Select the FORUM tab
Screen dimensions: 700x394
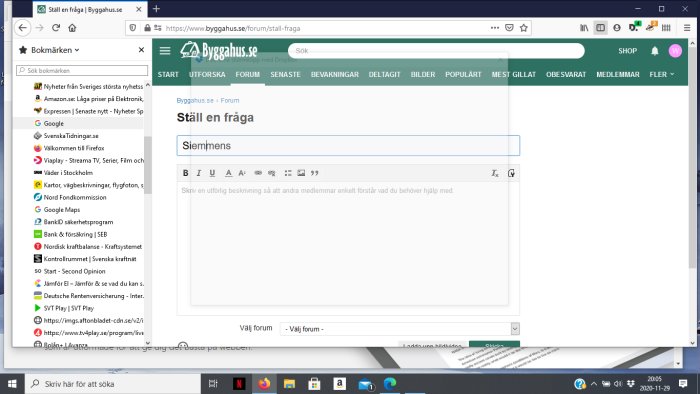[248, 75]
